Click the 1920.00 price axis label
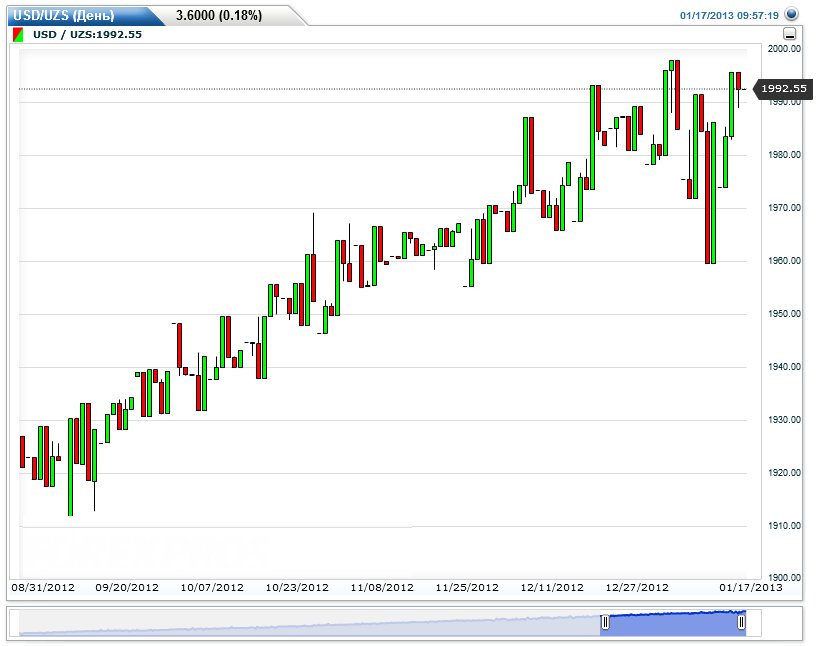 [x=784, y=473]
